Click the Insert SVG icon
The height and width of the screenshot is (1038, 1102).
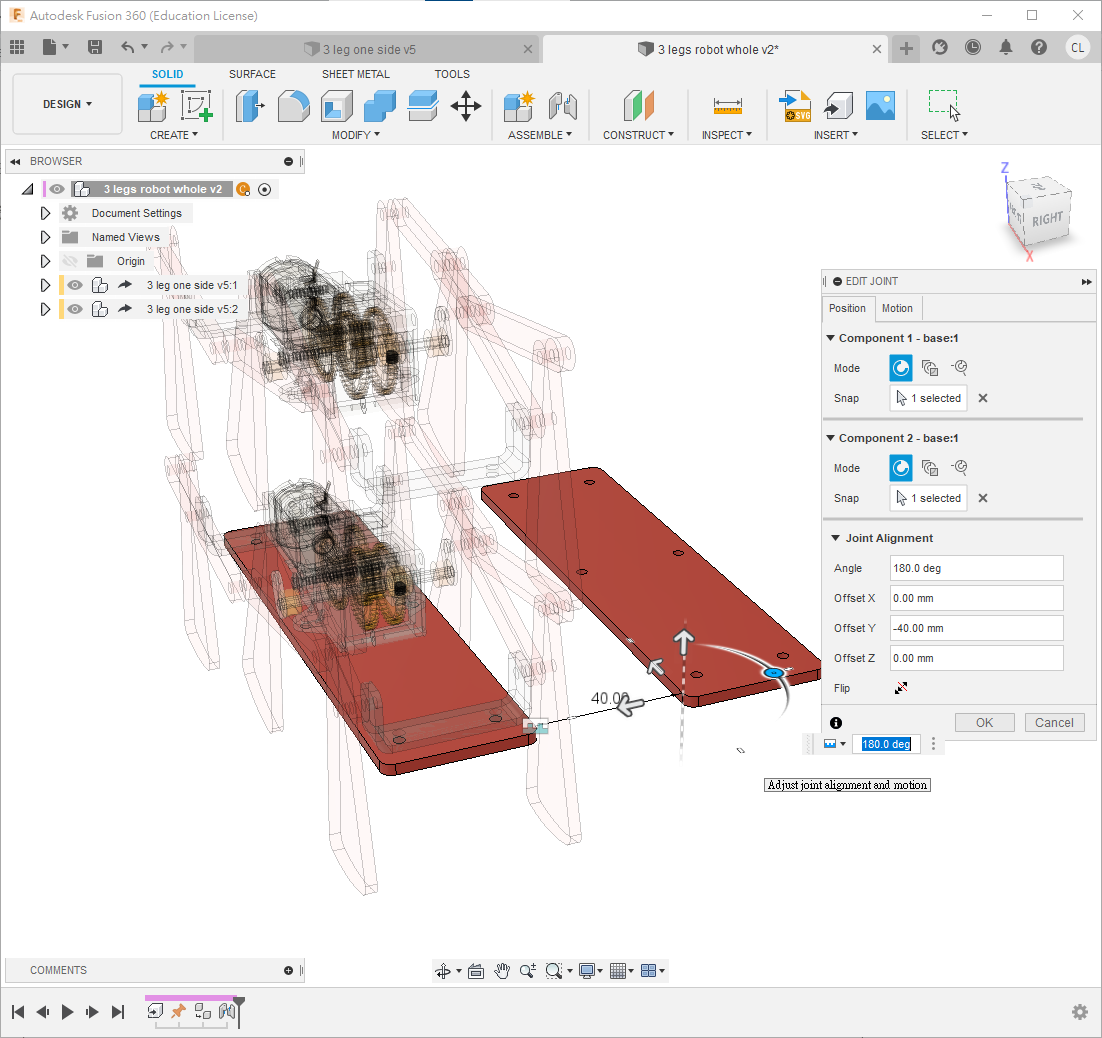(x=796, y=105)
